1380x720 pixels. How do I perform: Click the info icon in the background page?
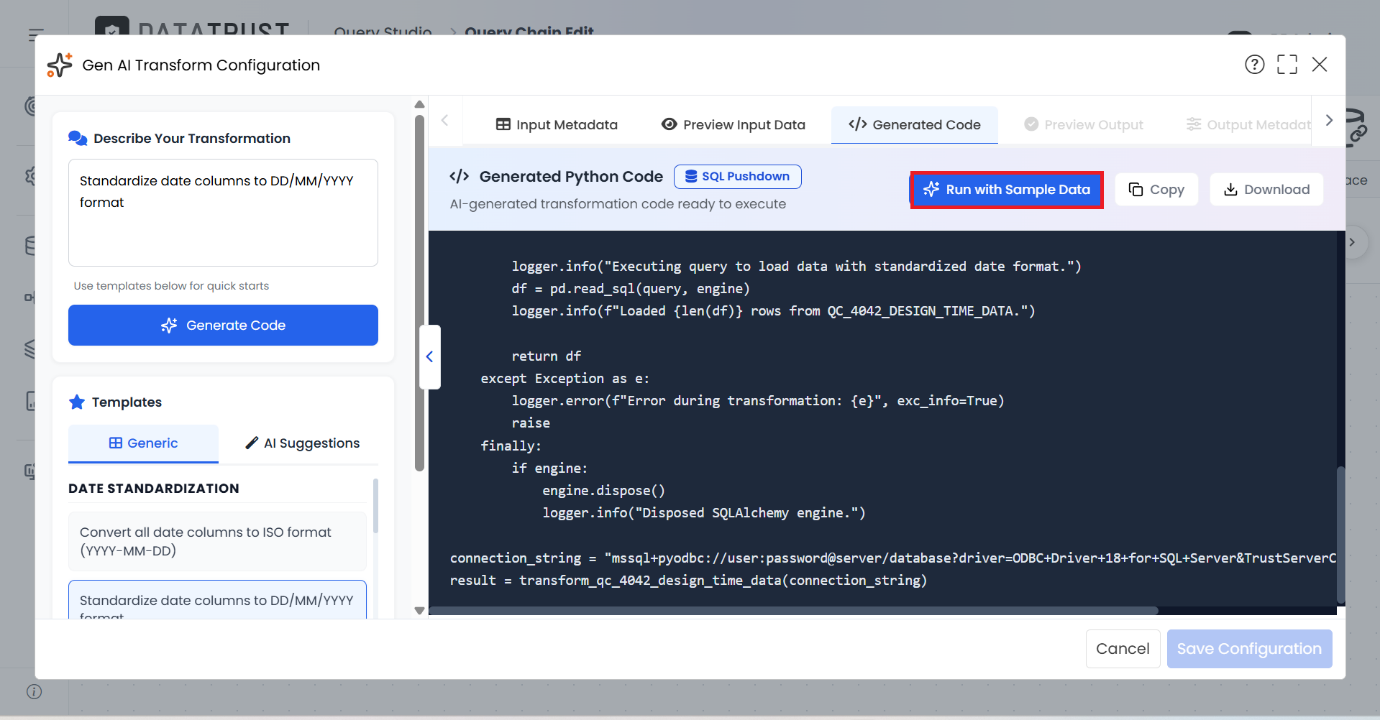coord(34,692)
